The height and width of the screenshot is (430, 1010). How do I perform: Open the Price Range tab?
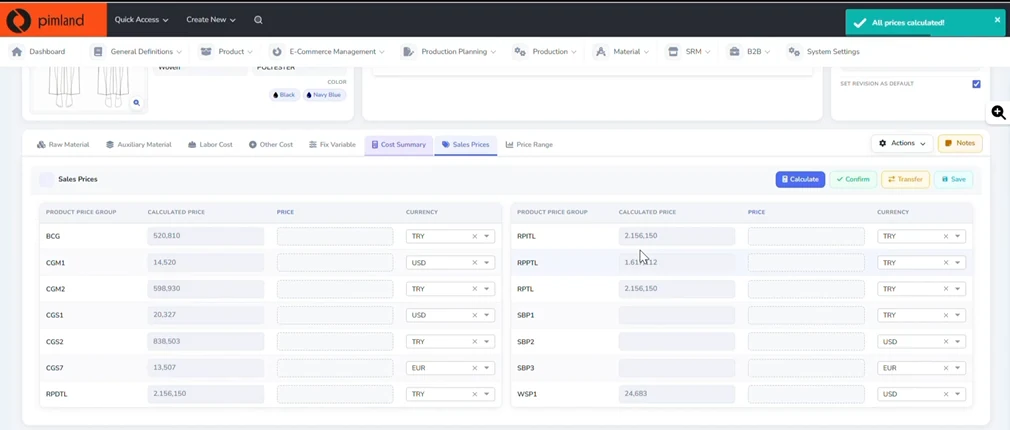click(529, 145)
